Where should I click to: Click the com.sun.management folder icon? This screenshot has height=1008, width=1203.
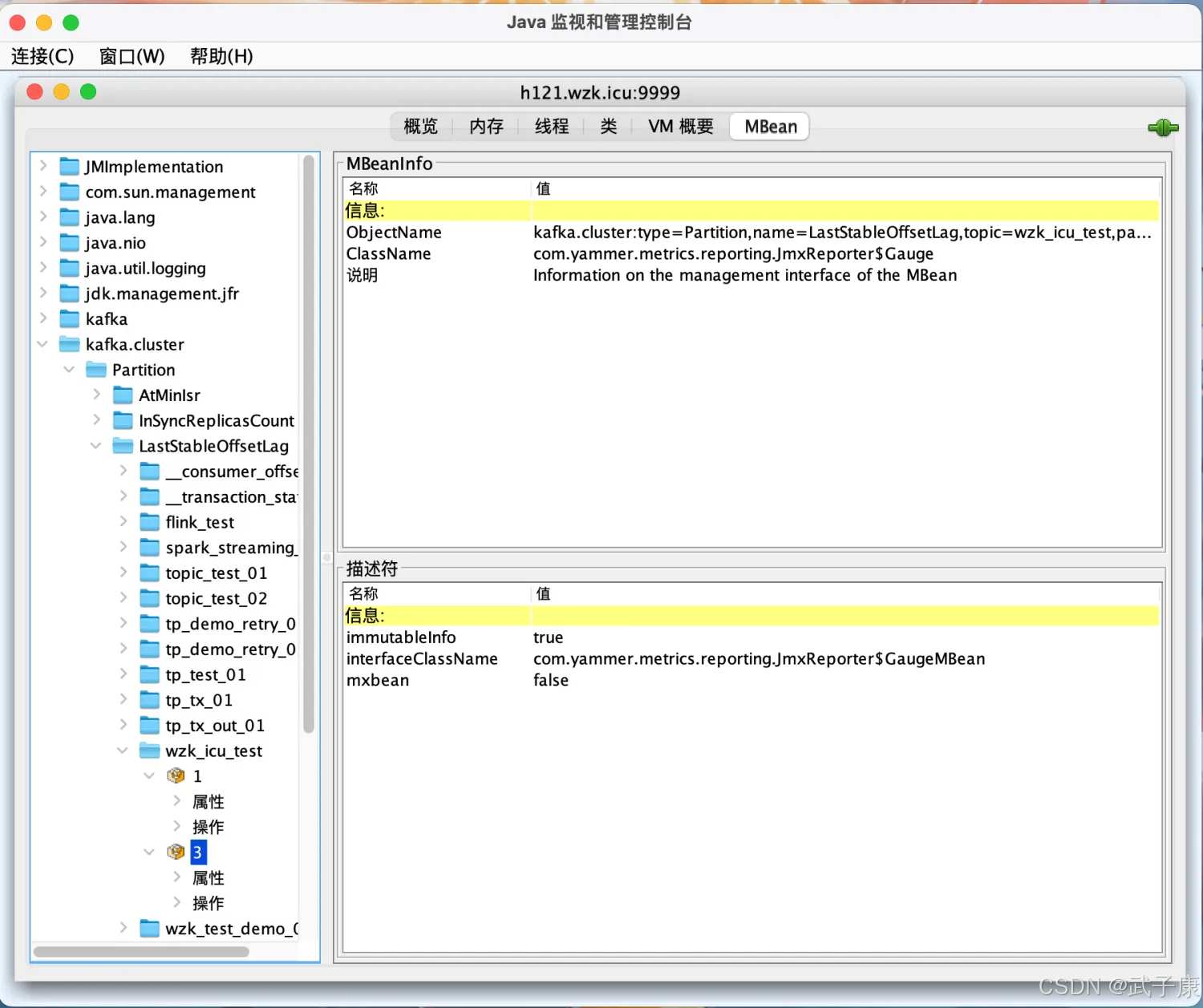[x=70, y=192]
